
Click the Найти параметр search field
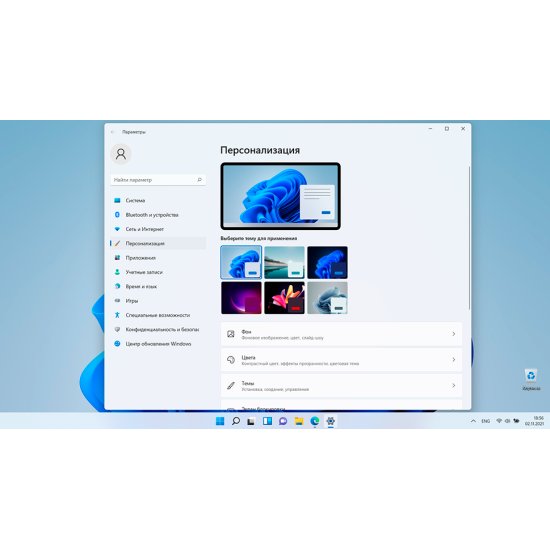(158, 180)
